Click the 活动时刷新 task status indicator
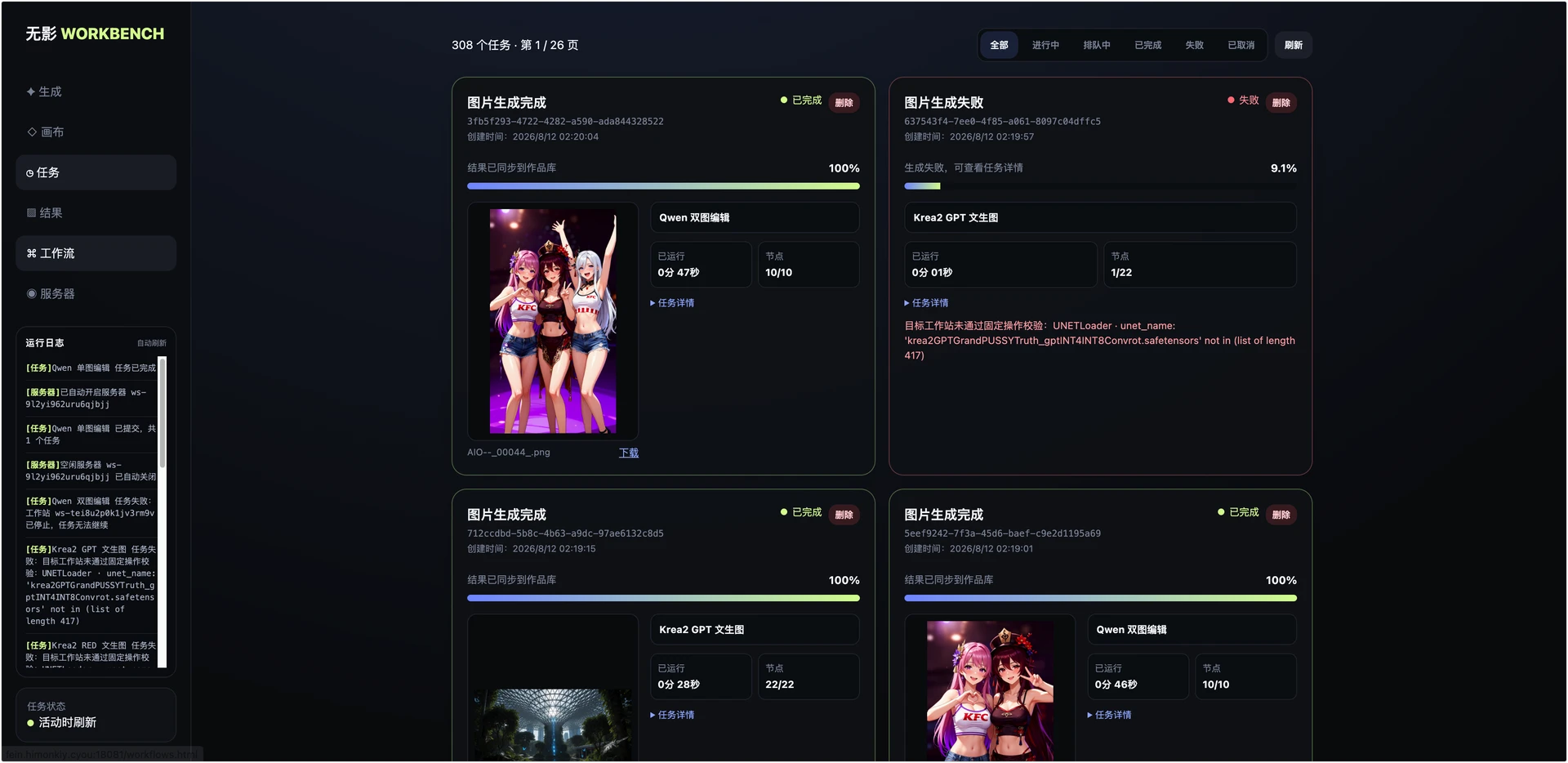Screen dimensions: 1568x763 tap(62, 723)
